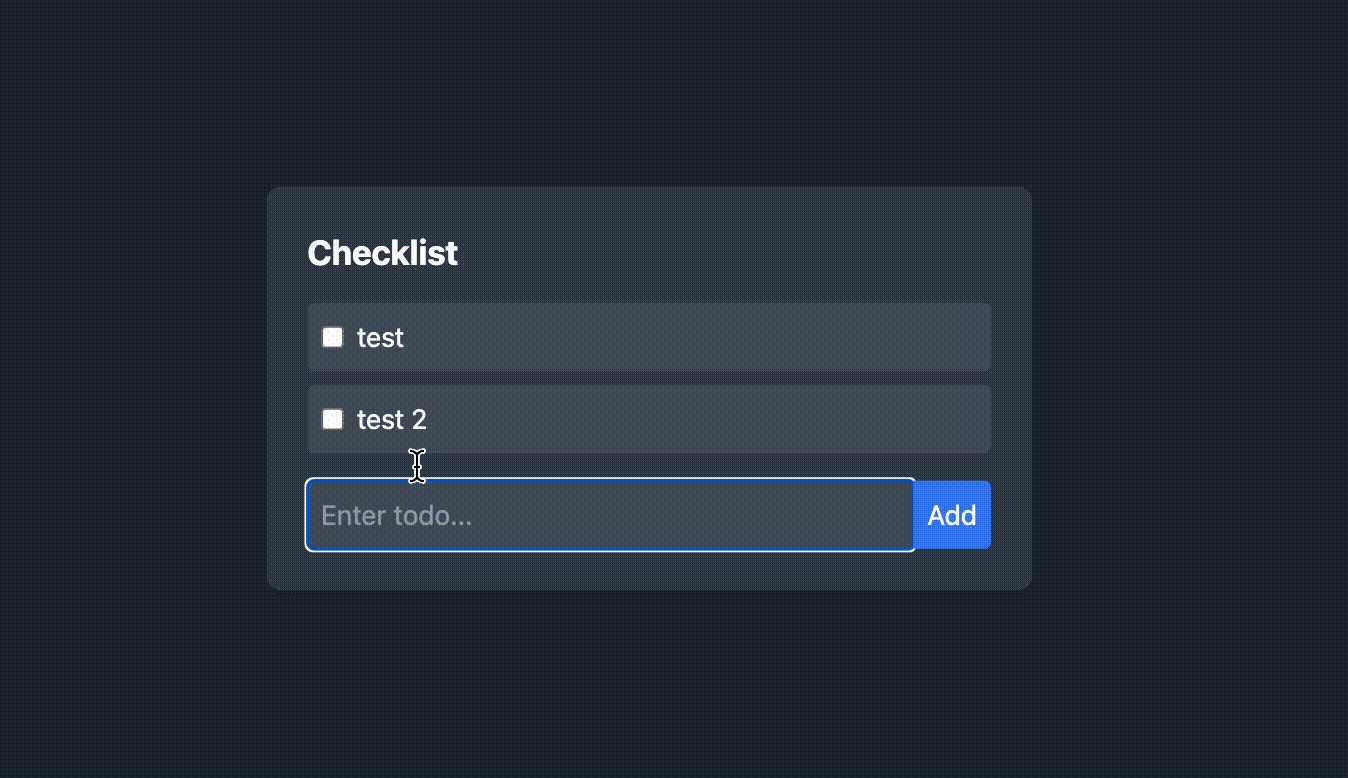This screenshot has width=1348, height=778.
Task: Click the Add button
Action: pos(952,515)
